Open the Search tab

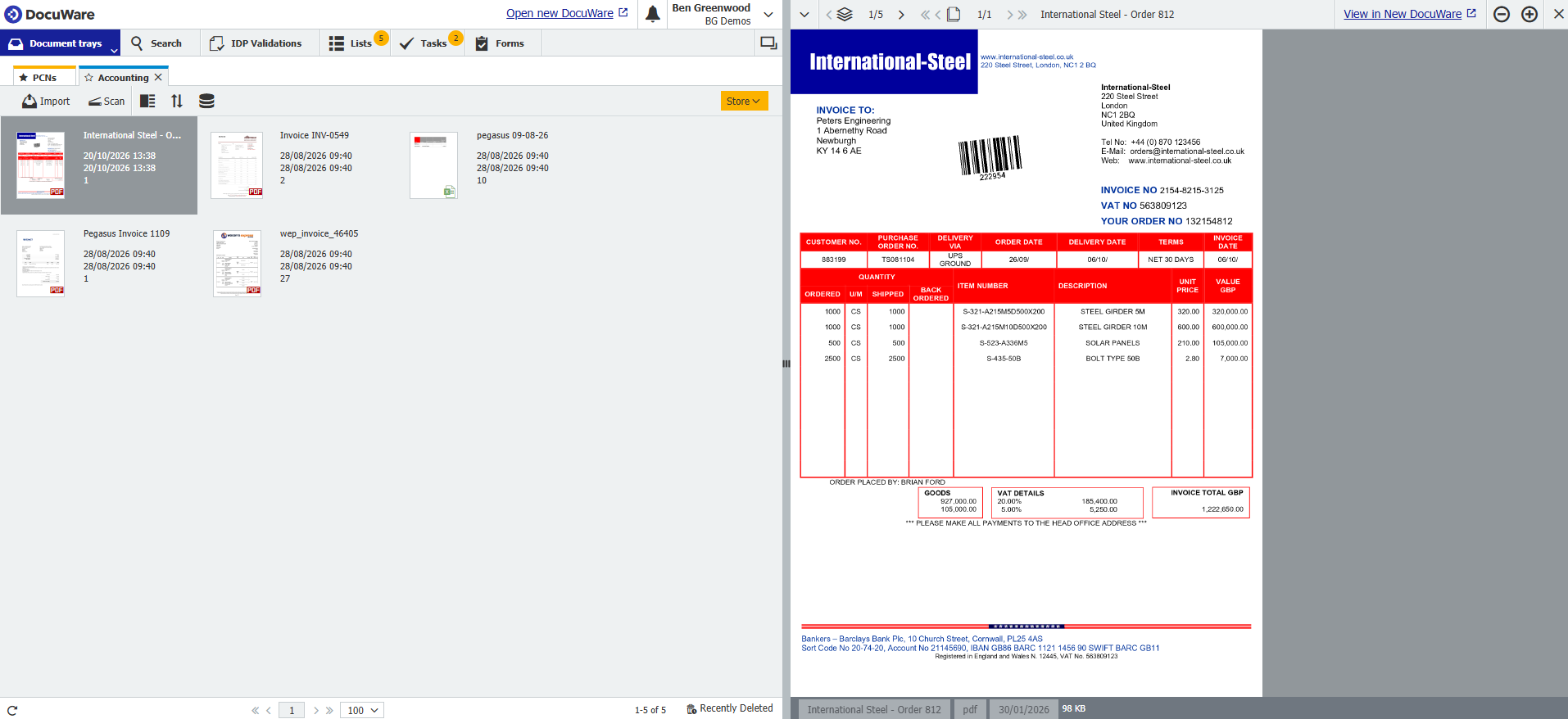coord(156,43)
